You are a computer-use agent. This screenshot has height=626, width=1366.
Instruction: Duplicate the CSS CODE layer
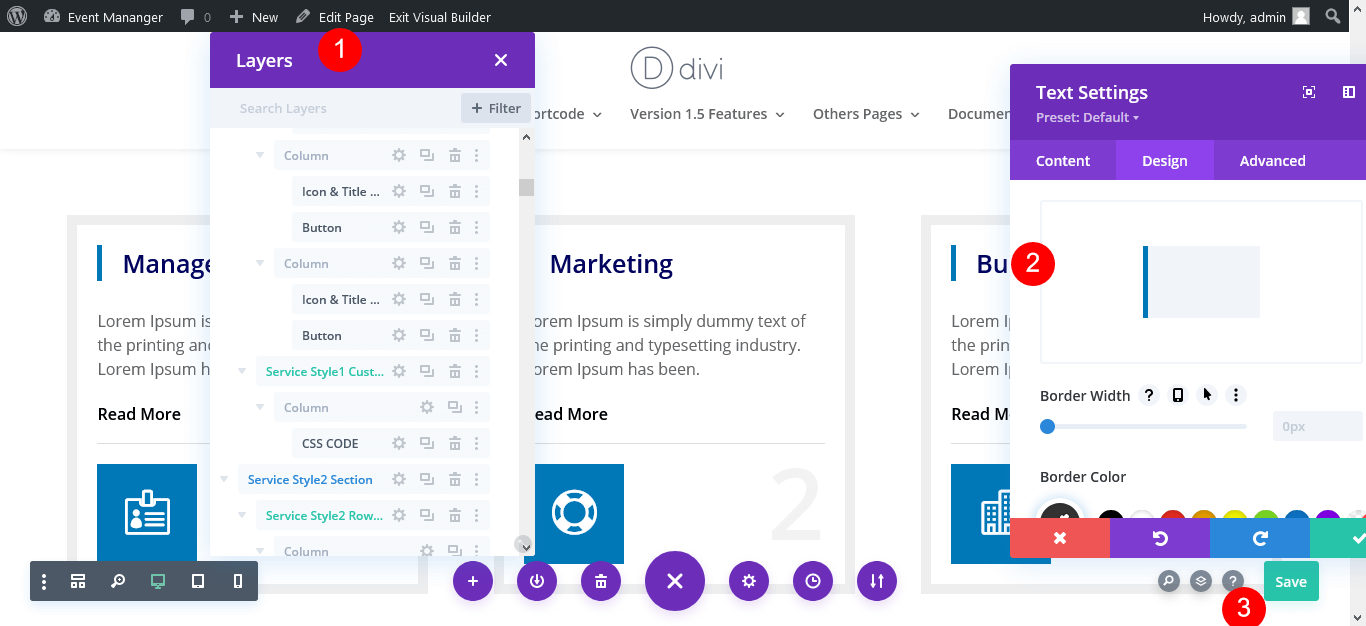point(427,443)
